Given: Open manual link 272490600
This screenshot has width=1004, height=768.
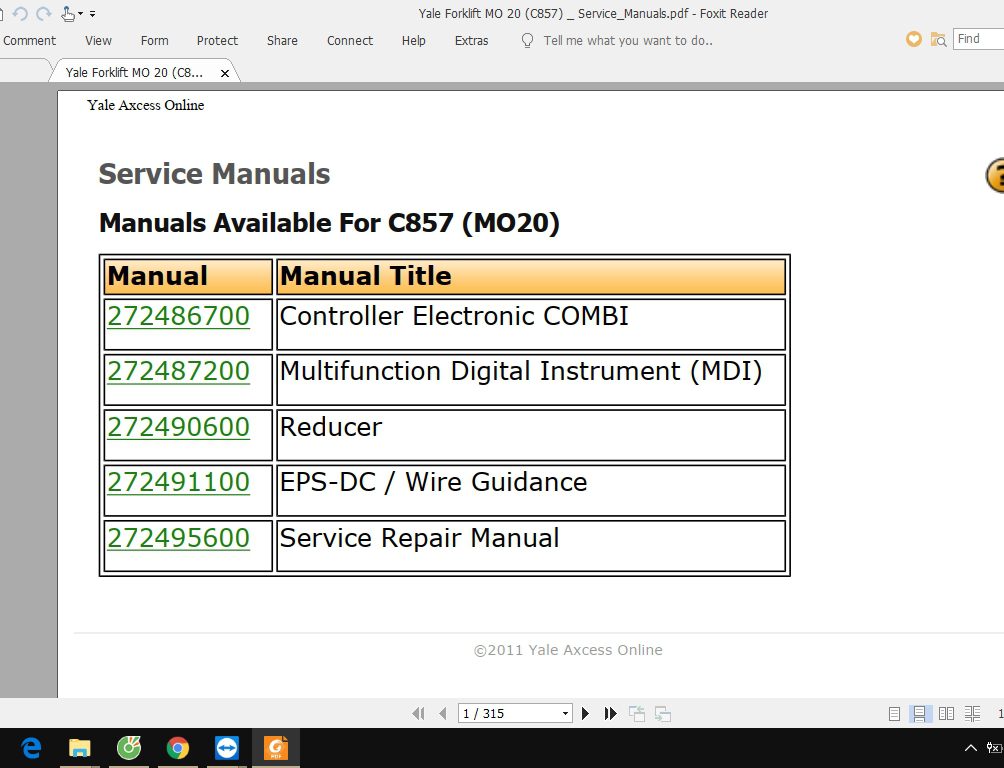Looking at the screenshot, I should click(178, 427).
